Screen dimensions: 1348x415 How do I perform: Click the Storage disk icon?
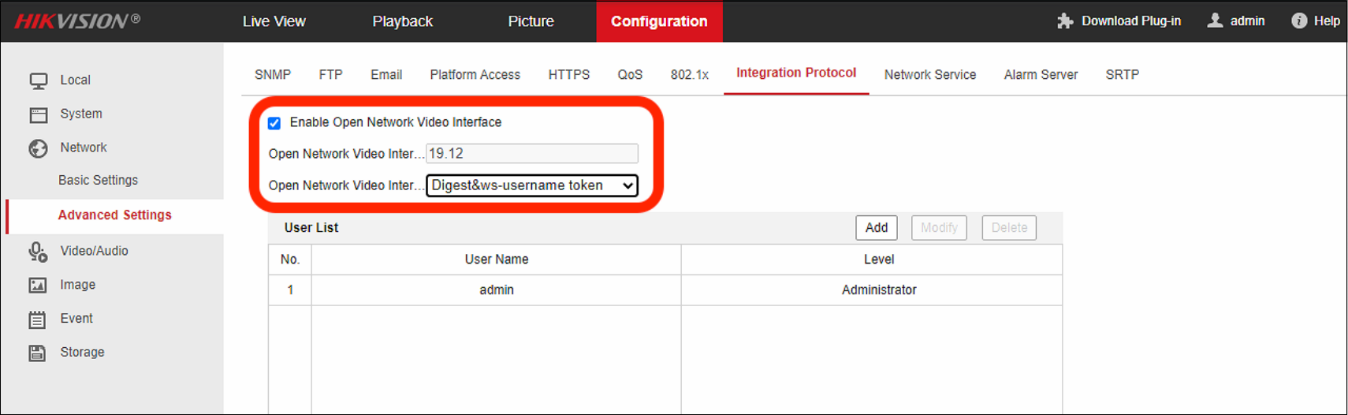point(38,353)
